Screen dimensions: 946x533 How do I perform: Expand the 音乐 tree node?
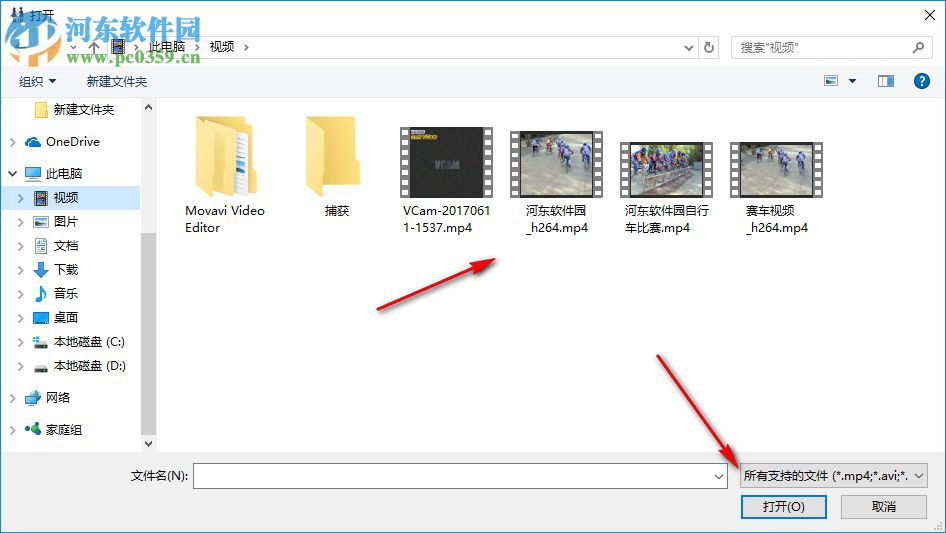pos(21,294)
